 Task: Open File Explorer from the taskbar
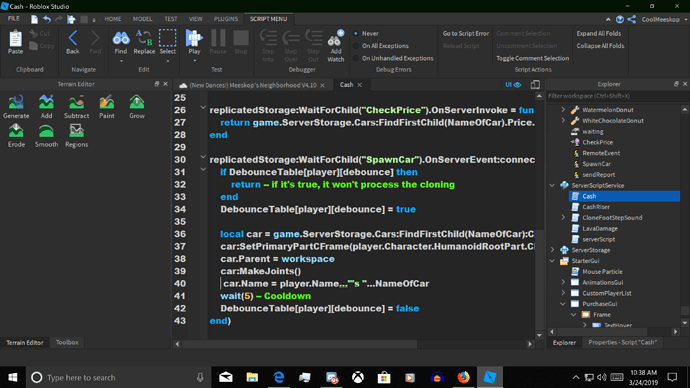pyautogui.click(x=252, y=377)
